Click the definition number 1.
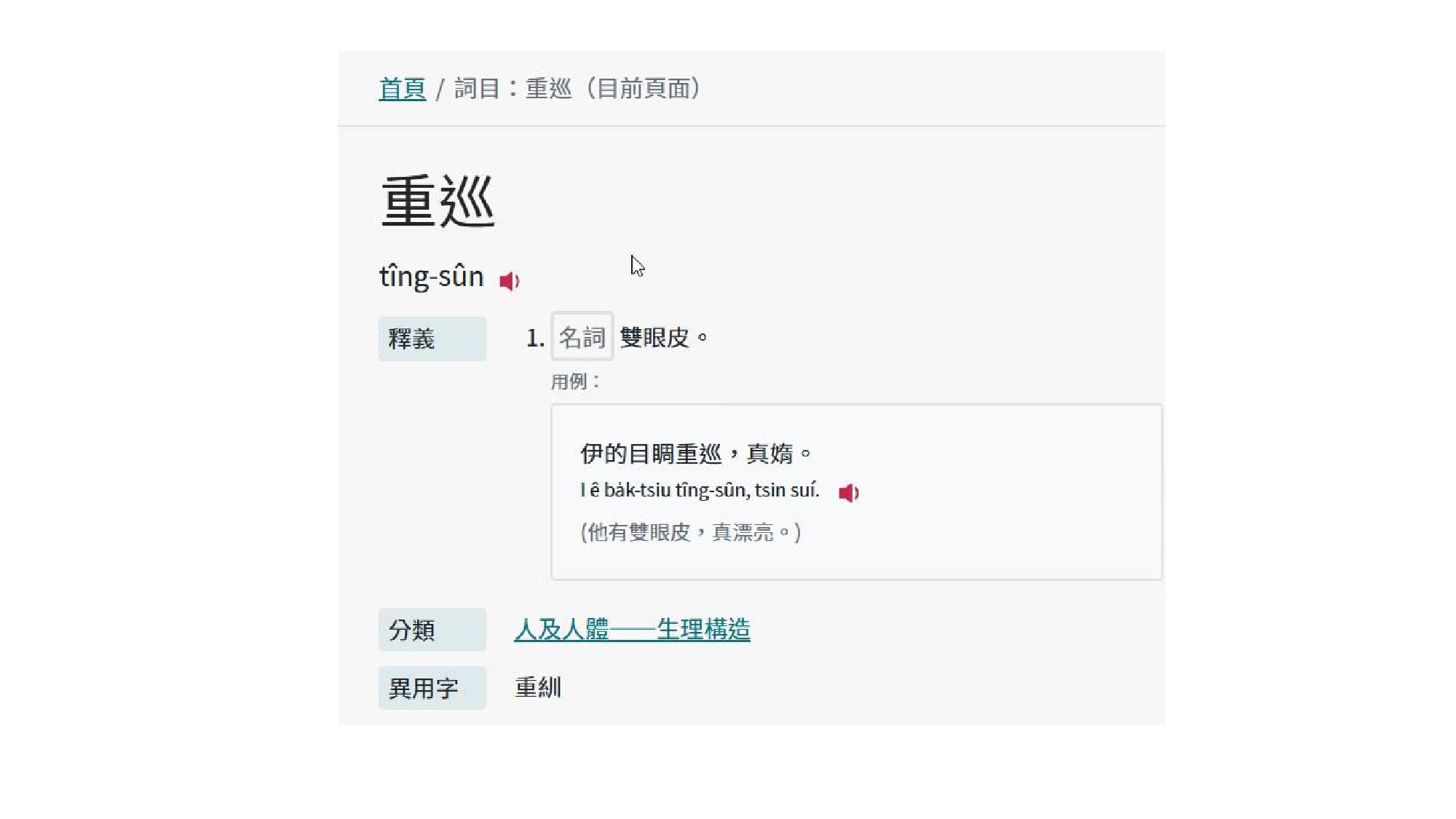The width and height of the screenshot is (1456, 819). coord(534,339)
